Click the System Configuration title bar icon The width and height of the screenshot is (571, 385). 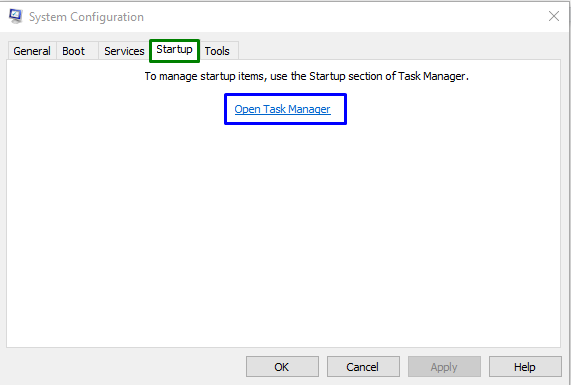pos(16,16)
